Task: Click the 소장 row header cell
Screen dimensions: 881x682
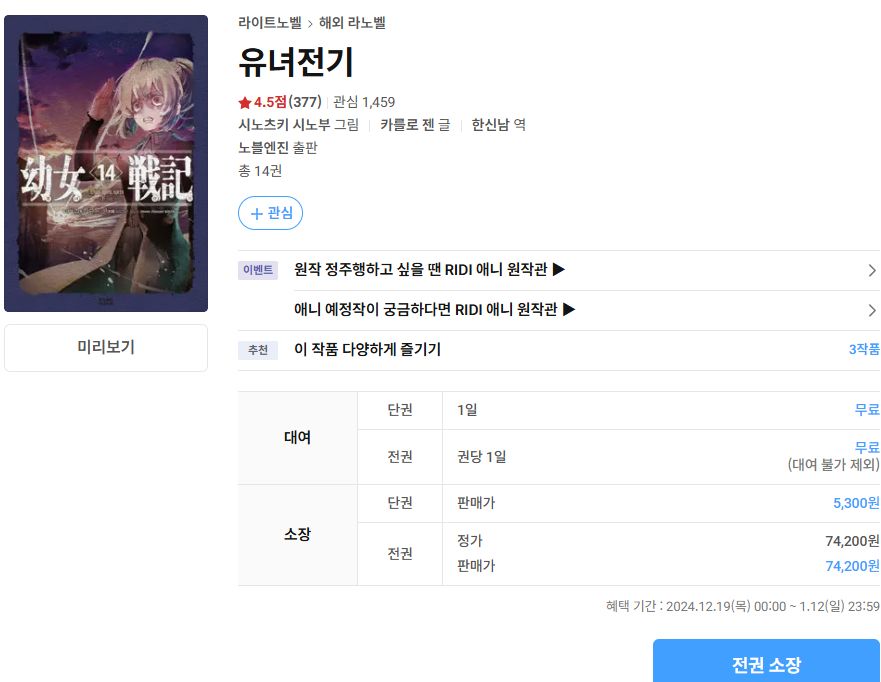Action: point(297,534)
